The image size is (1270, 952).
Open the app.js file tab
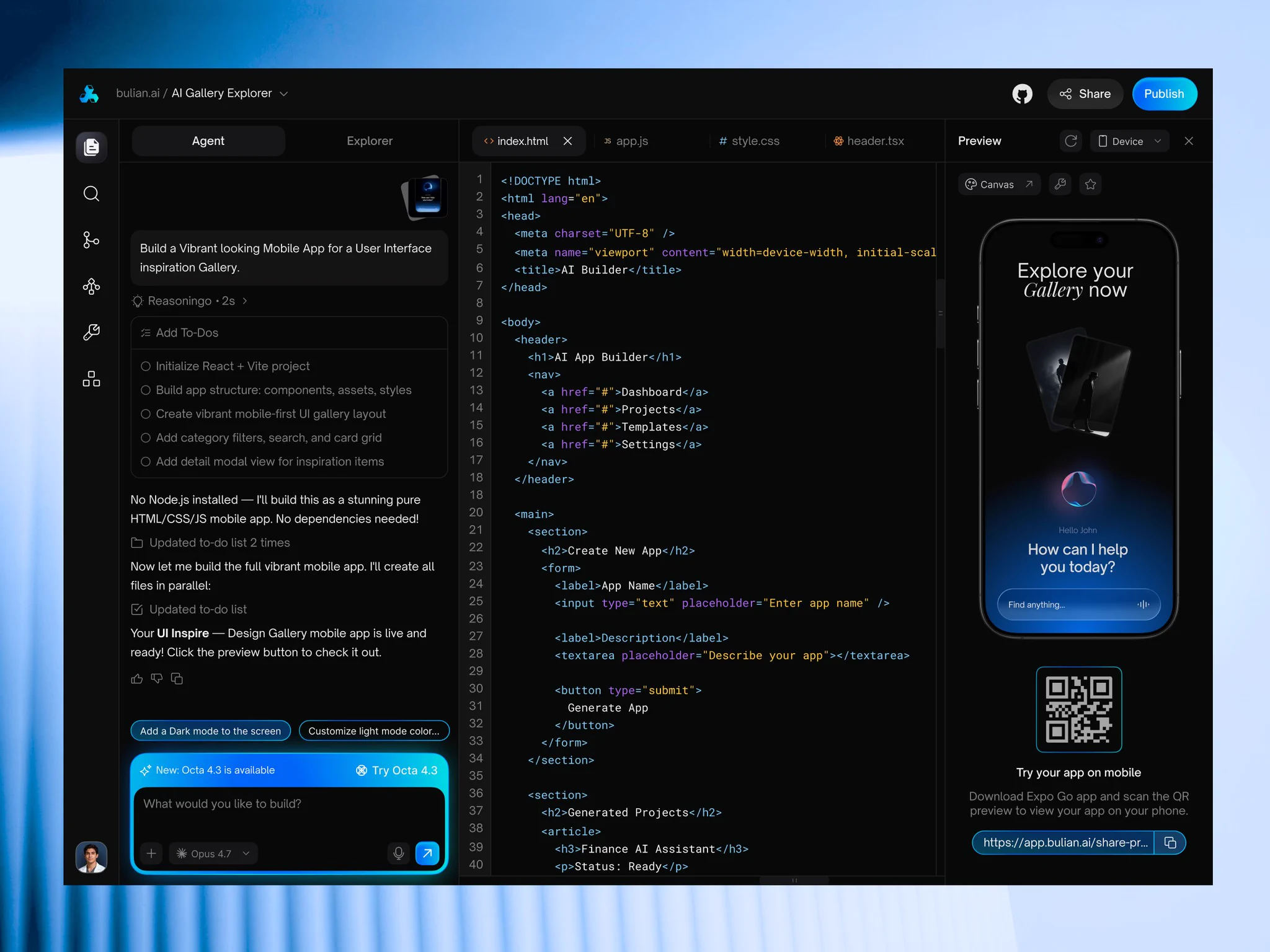click(626, 141)
